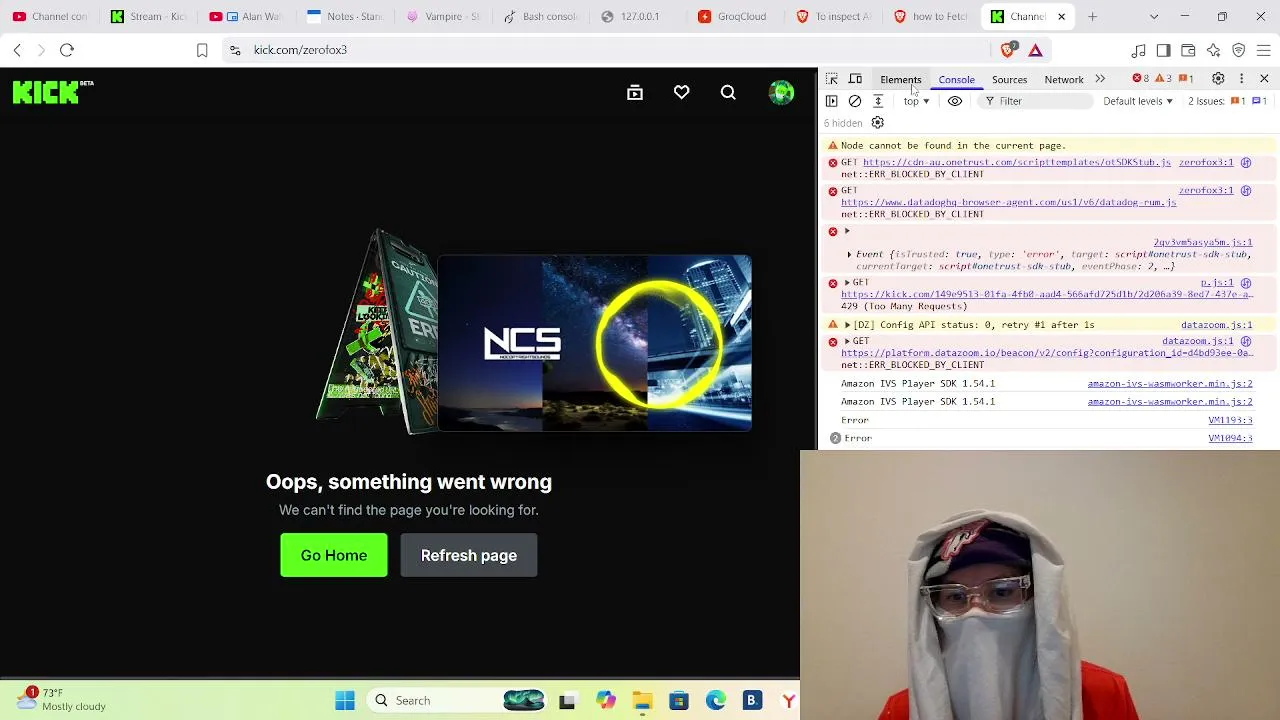This screenshot has width=1280, height=720.
Task: Open the browser media control music icon
Action: (x=1139, y=50)
